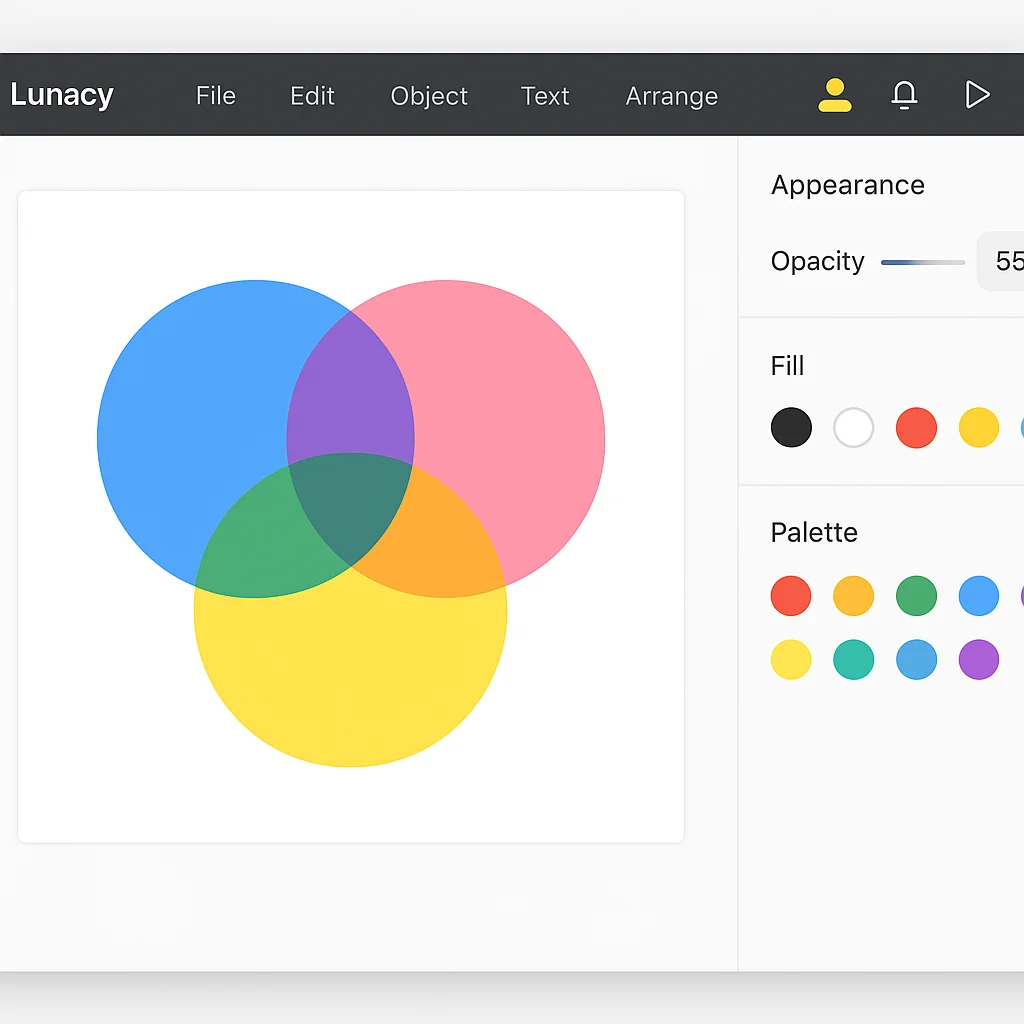The image size is (1024, 1024).
Task: Pick the purple Palette swatch
Action: point(978,659)
